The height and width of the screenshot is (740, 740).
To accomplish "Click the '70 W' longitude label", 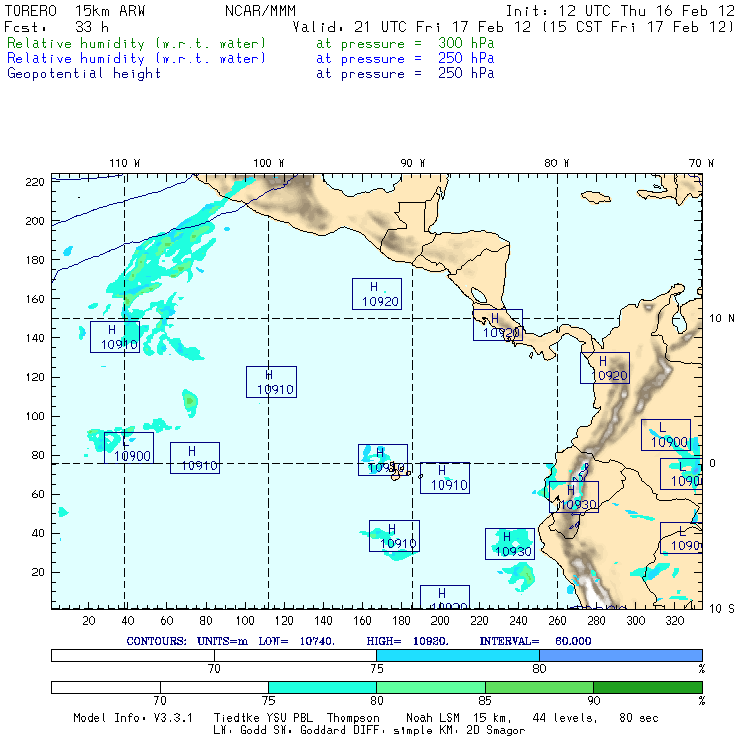I will pos(701,163).
